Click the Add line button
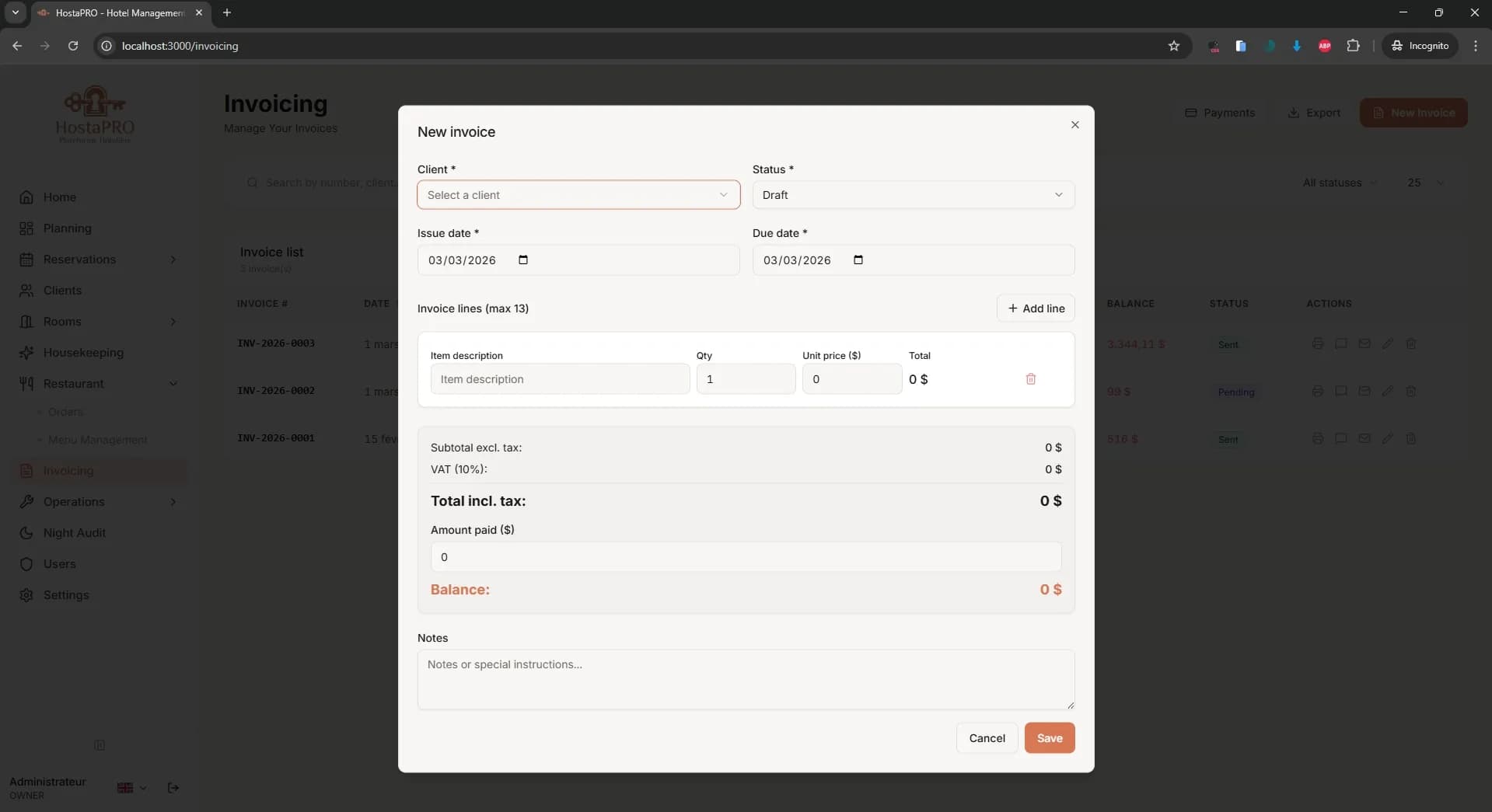 pyautogui.click(x=1036, y=308)
